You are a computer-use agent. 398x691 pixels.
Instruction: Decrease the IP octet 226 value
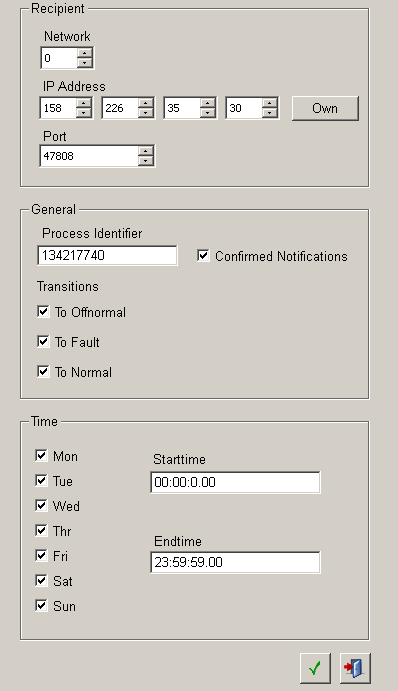146,113
